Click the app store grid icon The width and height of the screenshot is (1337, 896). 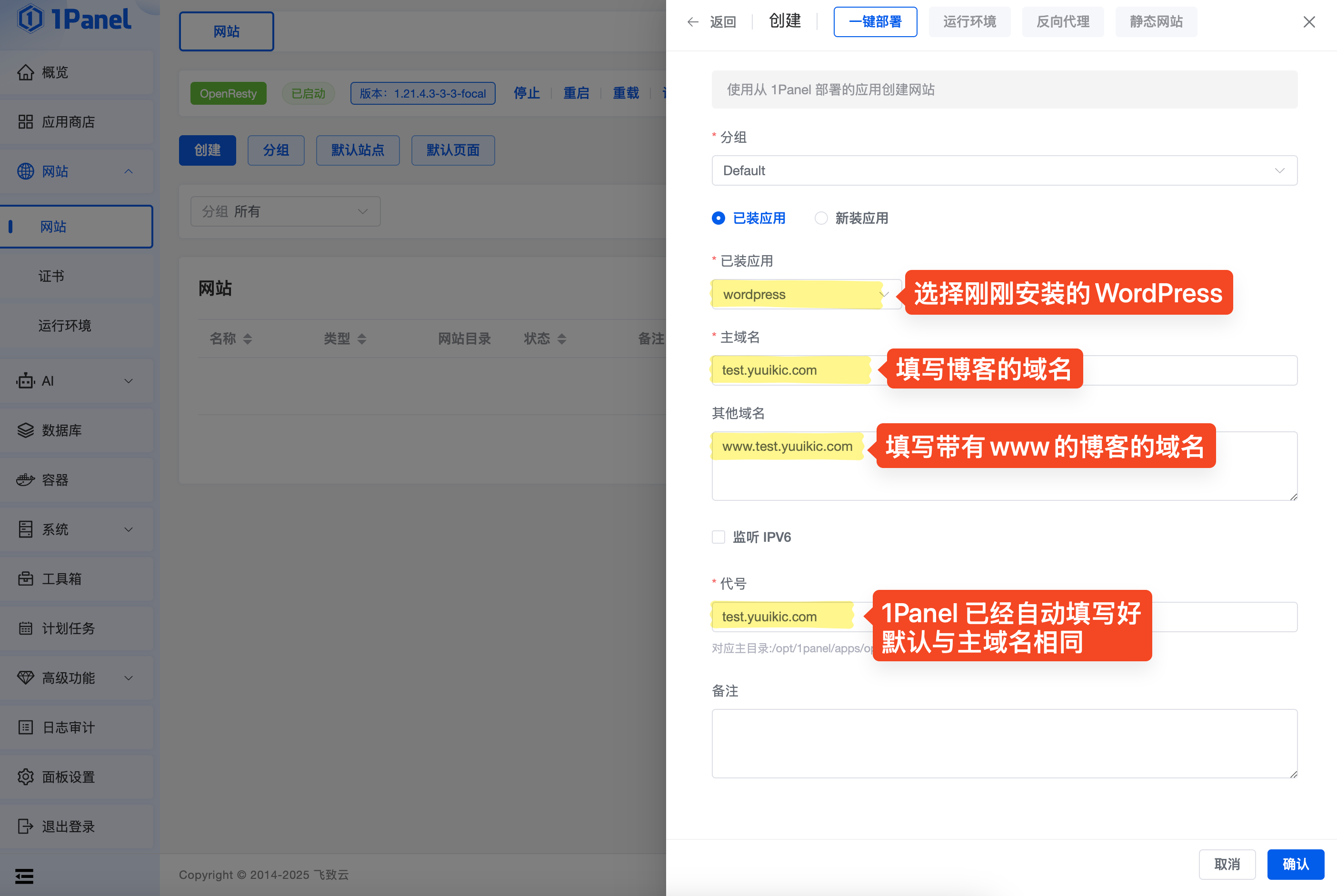tap(25, 122)
